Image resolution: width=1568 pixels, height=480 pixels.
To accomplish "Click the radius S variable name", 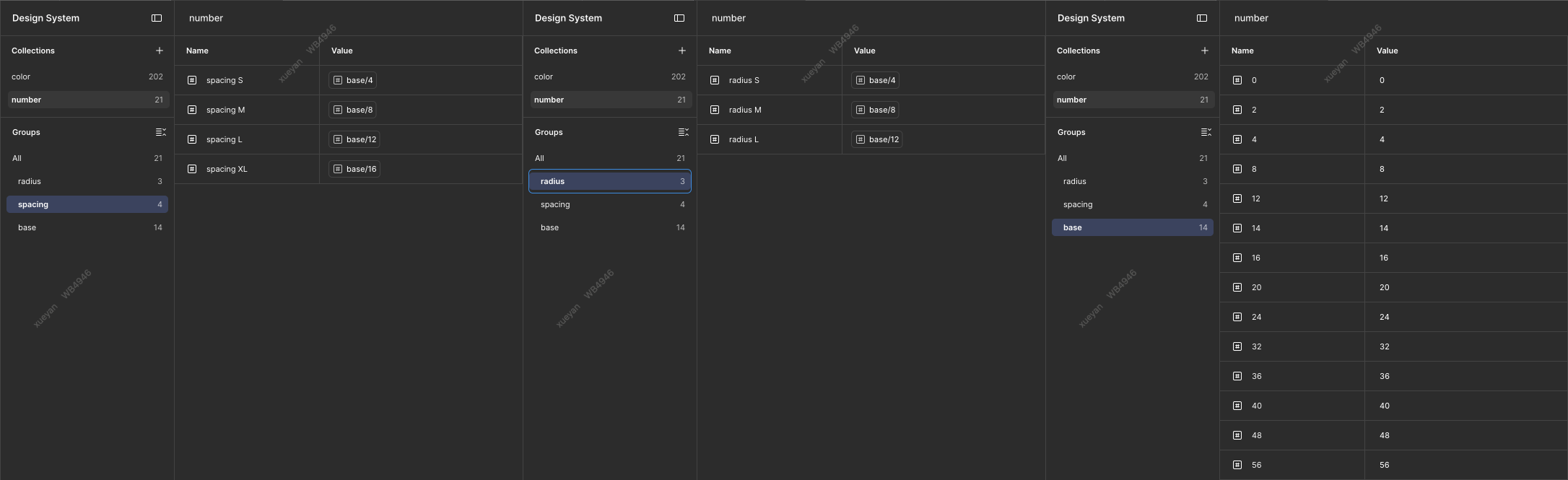I will 744,80.
